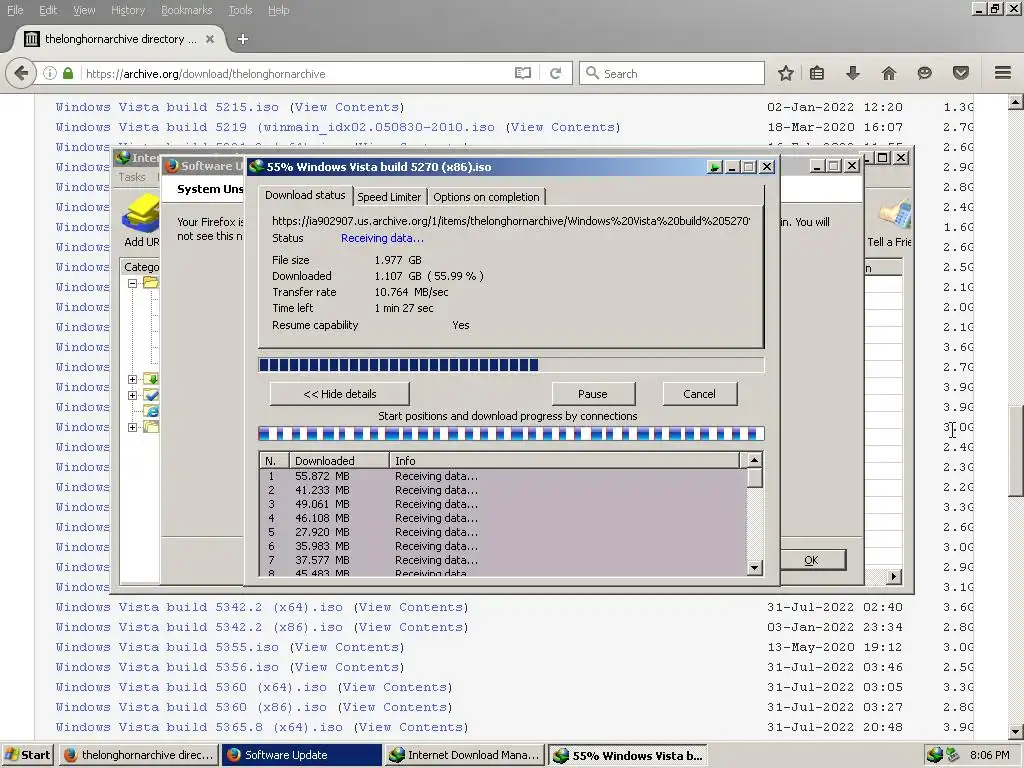
Task: Switch to thelonghornarchive taskbar item
Action: [138, 755]
